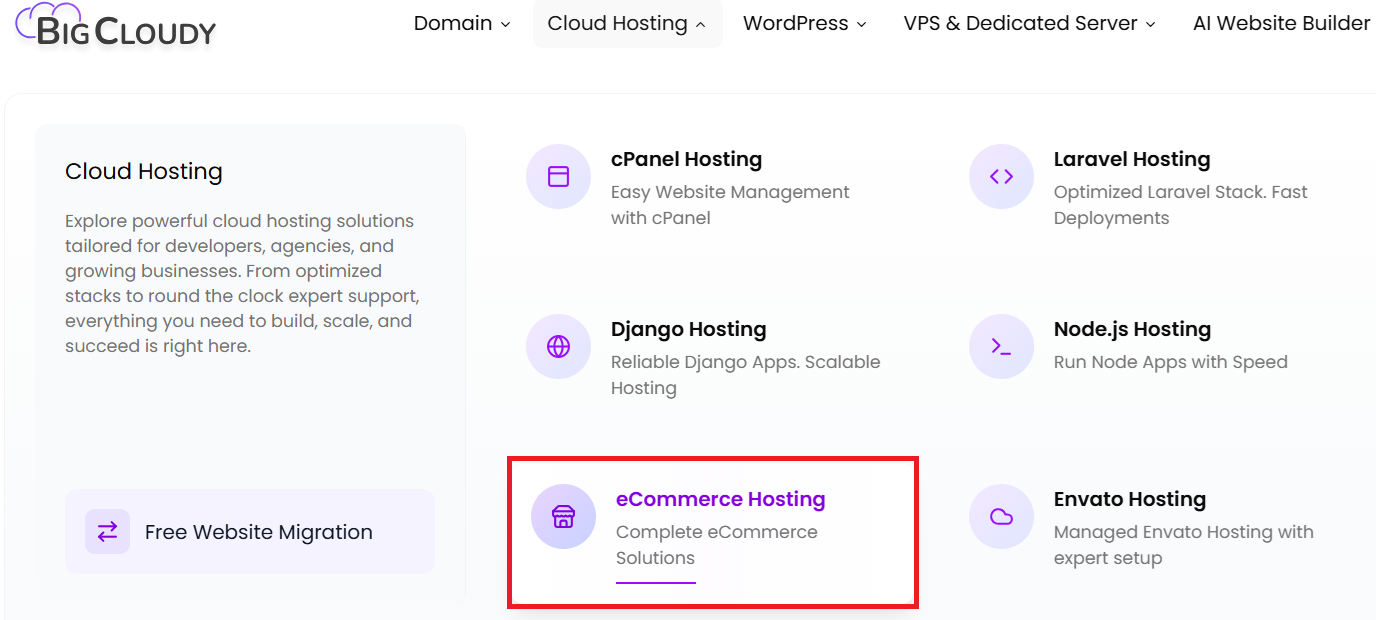Click 'Run Node Apps with Speed' text

coord(1171,362)
